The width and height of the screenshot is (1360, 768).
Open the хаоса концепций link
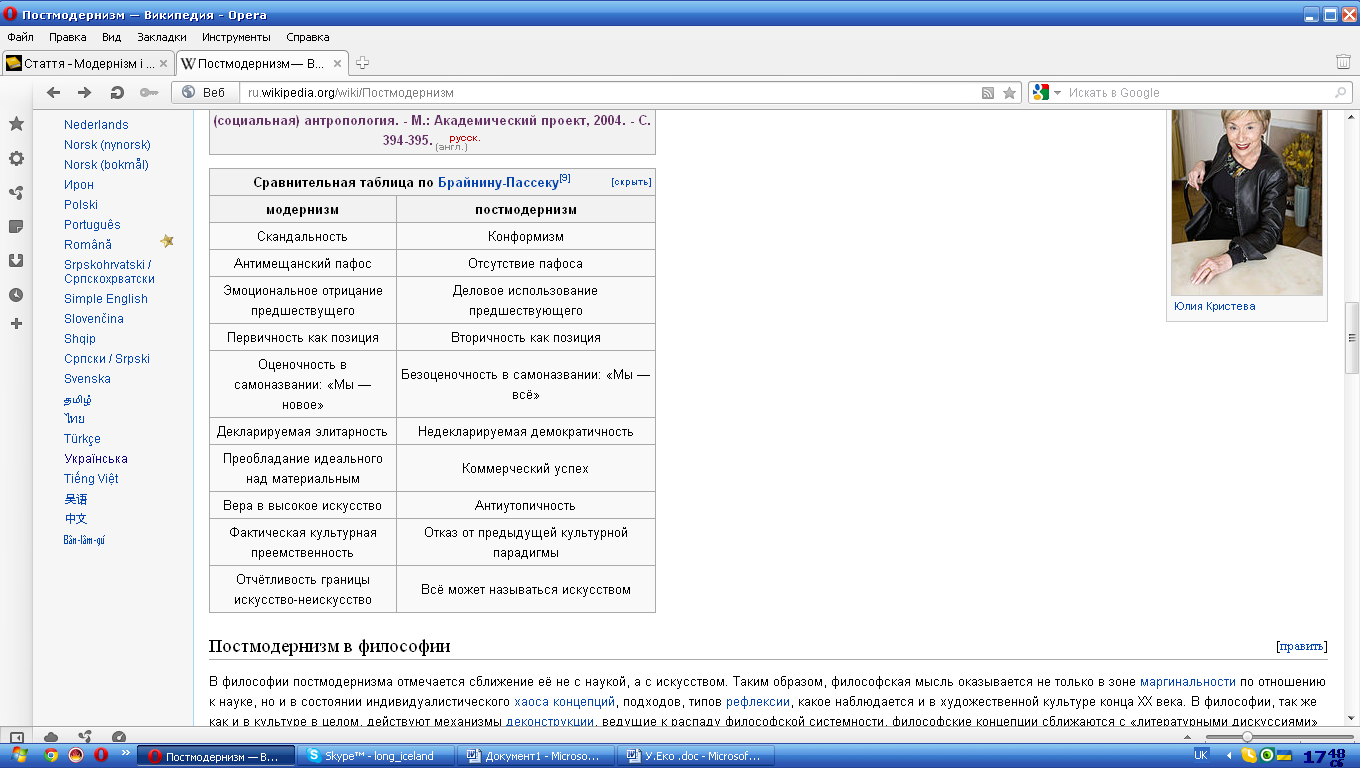point(565,702)
